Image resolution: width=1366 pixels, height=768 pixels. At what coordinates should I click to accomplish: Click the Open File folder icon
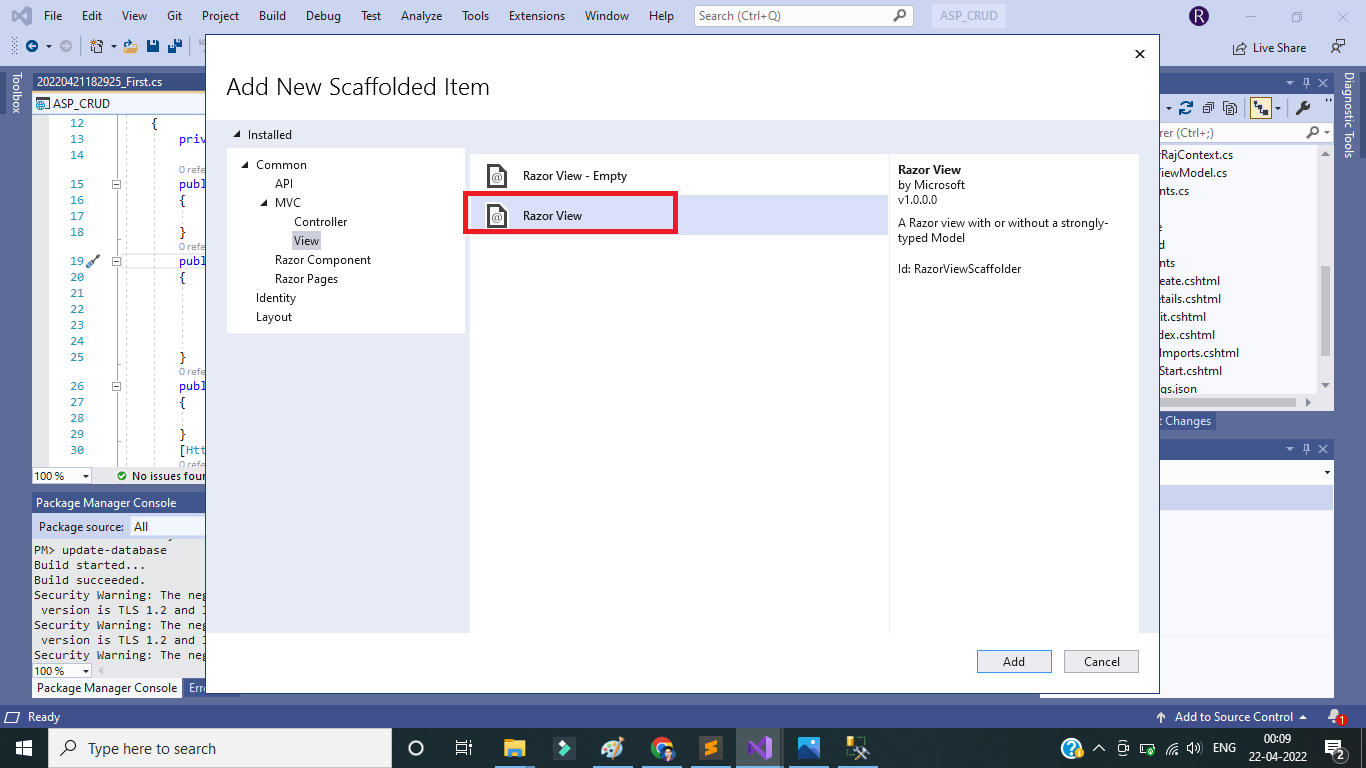(x=133, y=46)
